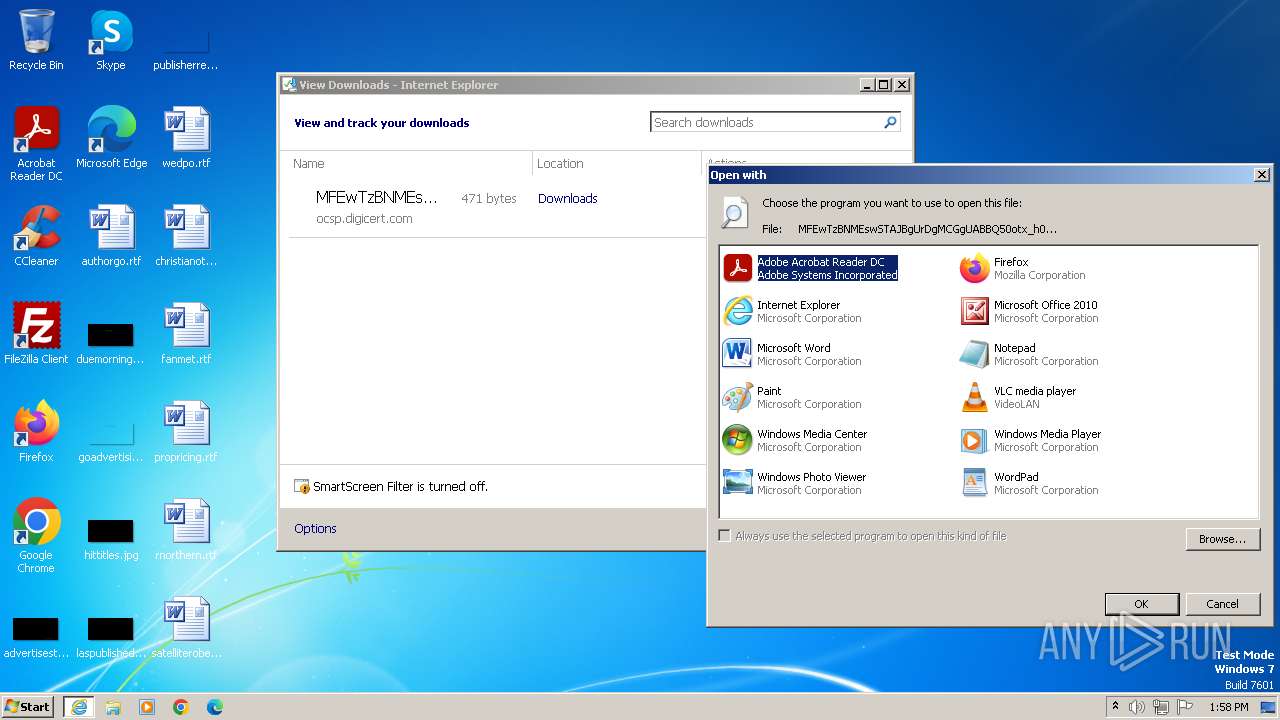Click the Internet Explorer taskbar icon
The image size is (1280, 720).
pos(79,707)
